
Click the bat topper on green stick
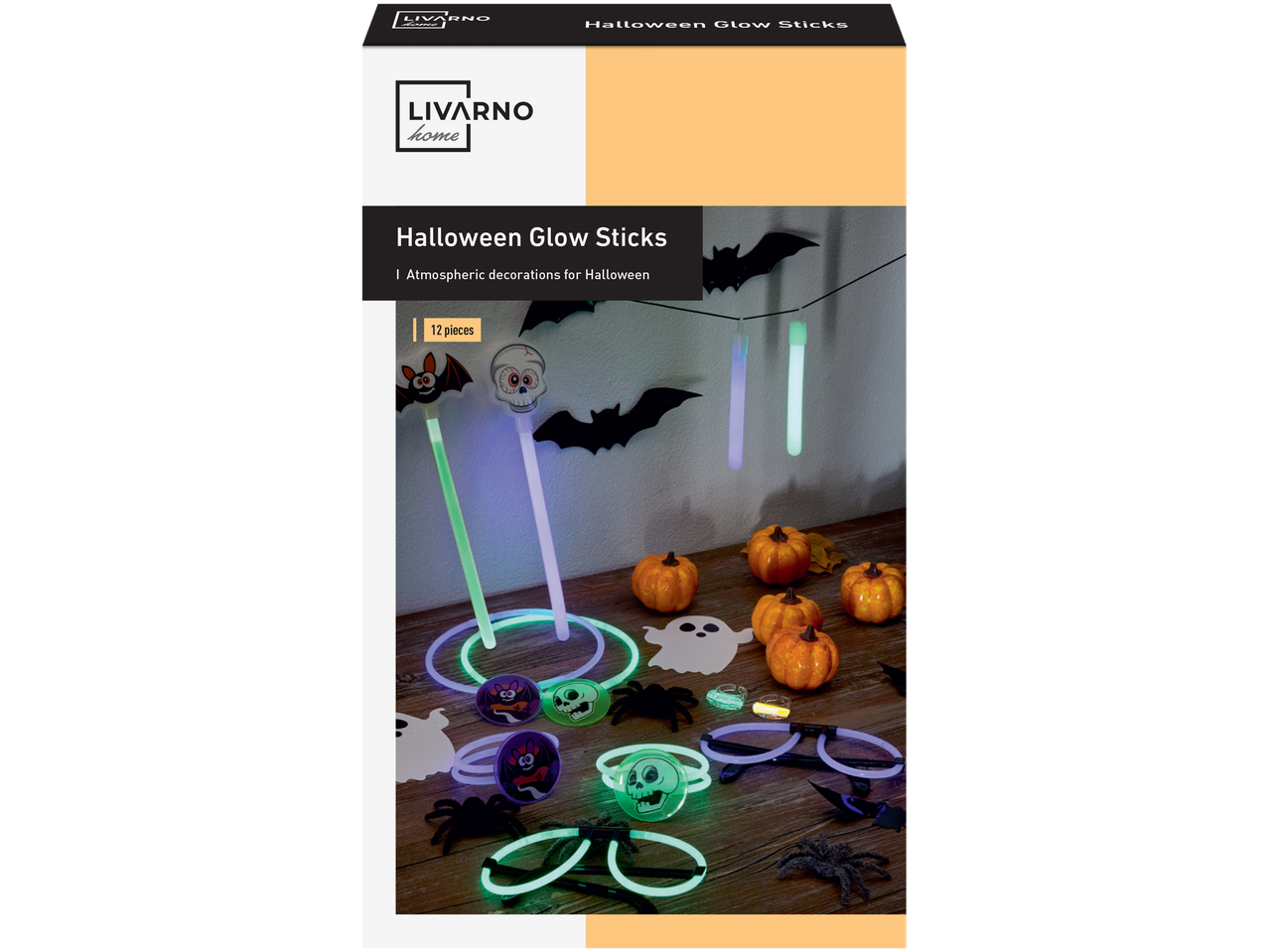click(x=432, y=383)
